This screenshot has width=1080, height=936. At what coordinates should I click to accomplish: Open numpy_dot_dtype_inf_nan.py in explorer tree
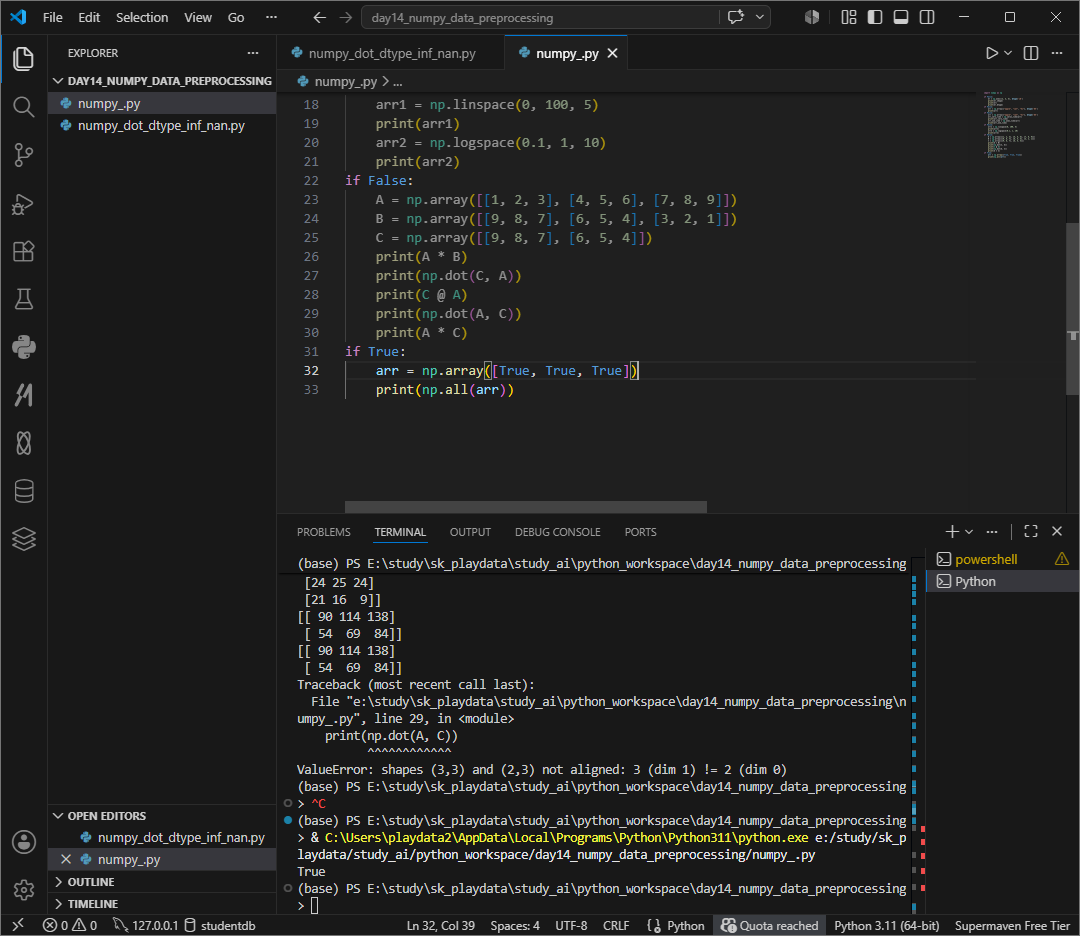tap(163, 125)
